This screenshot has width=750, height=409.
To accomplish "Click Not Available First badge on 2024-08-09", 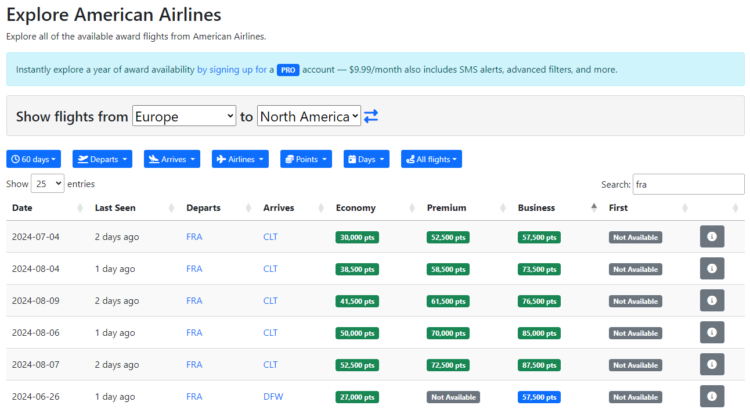I will (635, 301).
